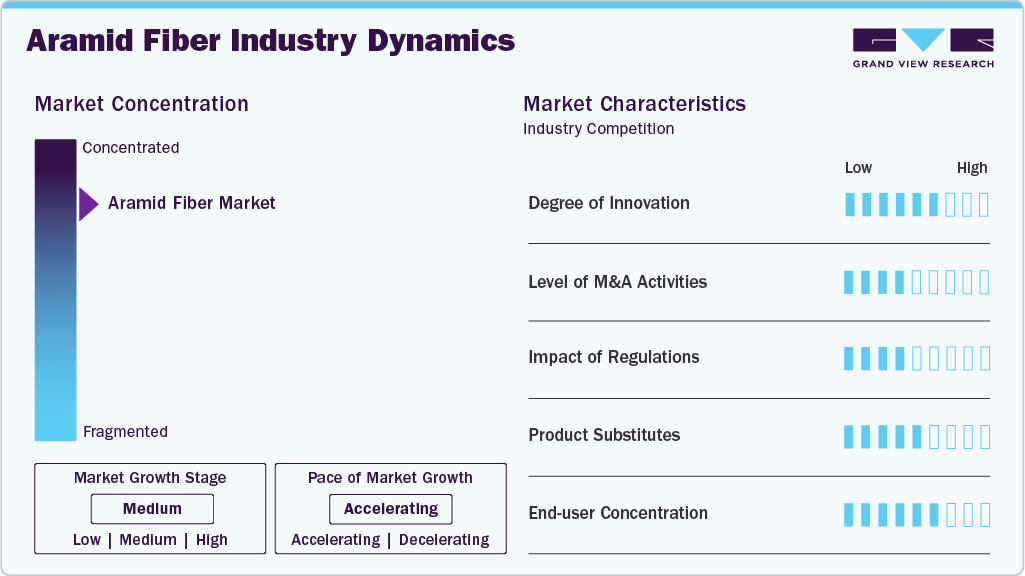Click the Aramid Fiber Industry Dynamics title
The width and height of the screenshot is (1025, 576).
270,41
